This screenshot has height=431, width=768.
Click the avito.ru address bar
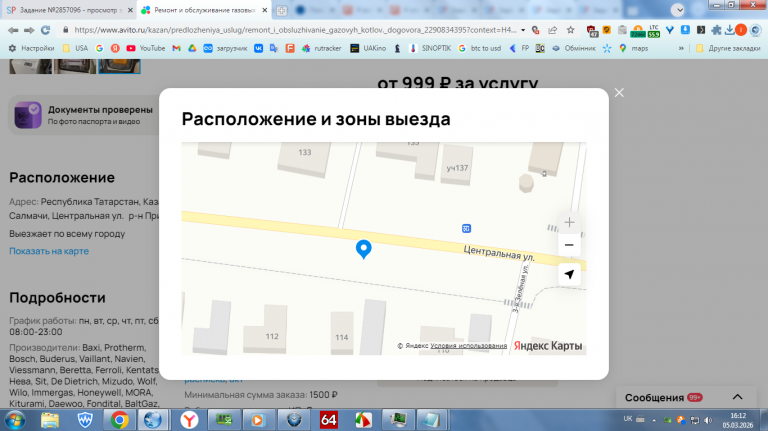click(x=295, y=30)
